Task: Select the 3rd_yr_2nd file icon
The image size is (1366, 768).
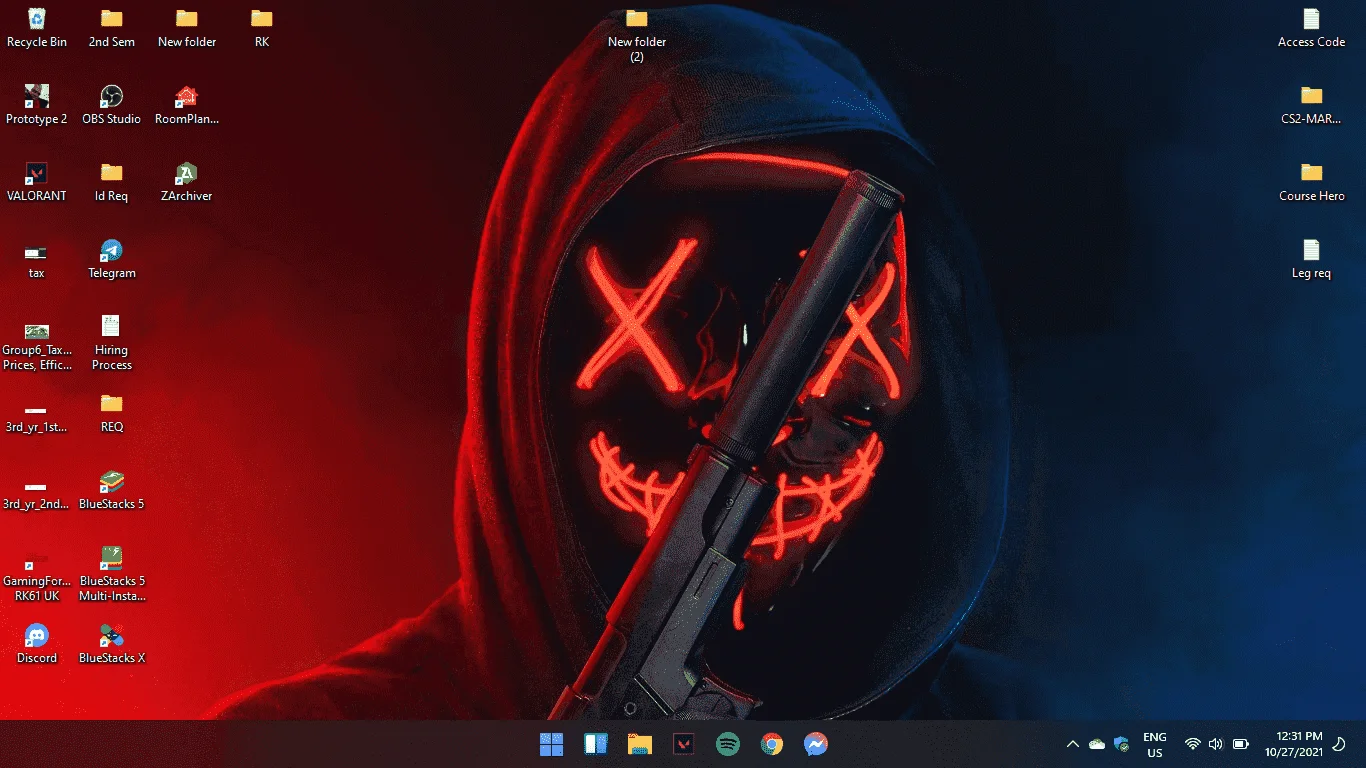Action: (37, 495)
